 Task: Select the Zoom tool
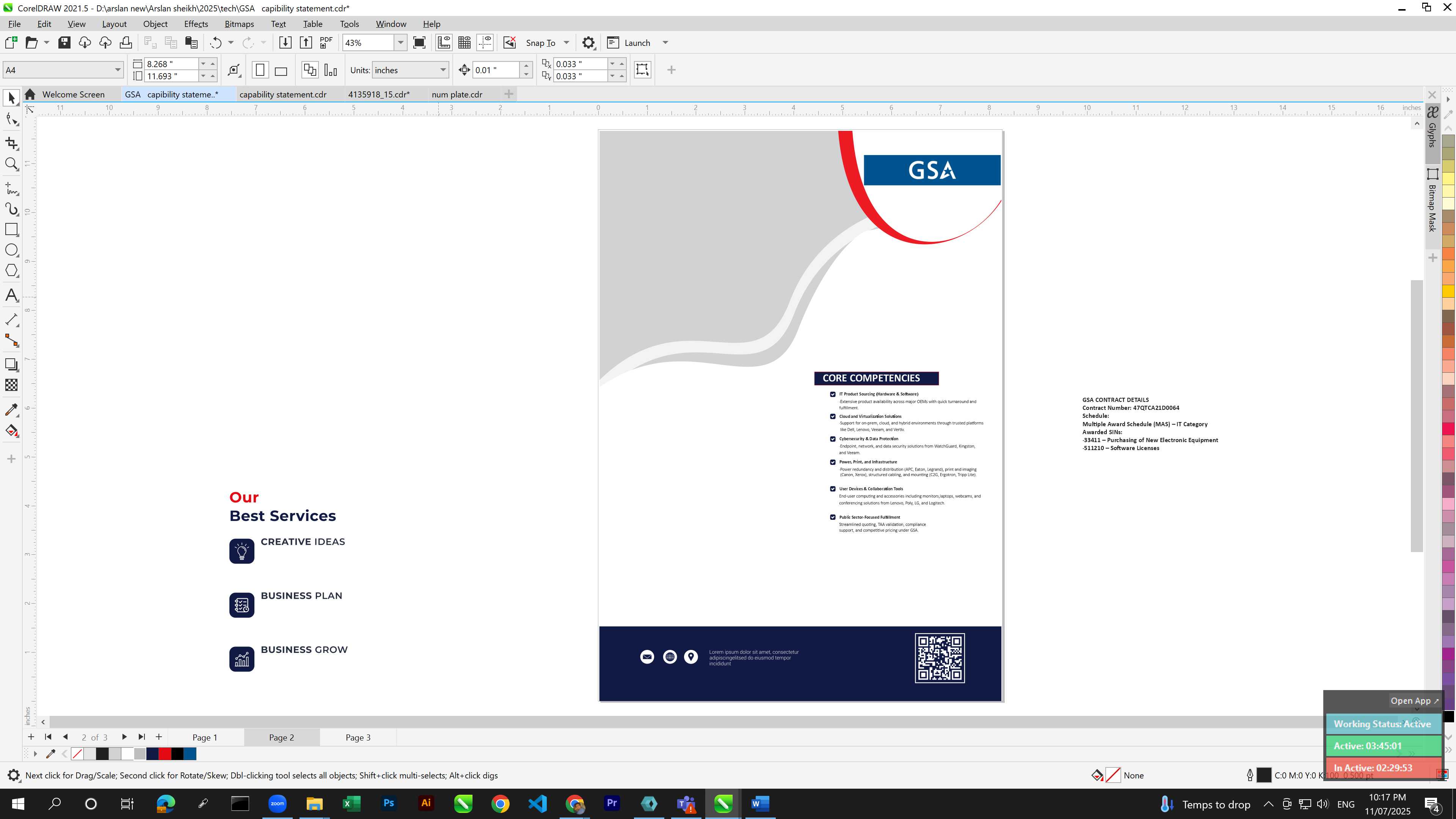(11, 164)
